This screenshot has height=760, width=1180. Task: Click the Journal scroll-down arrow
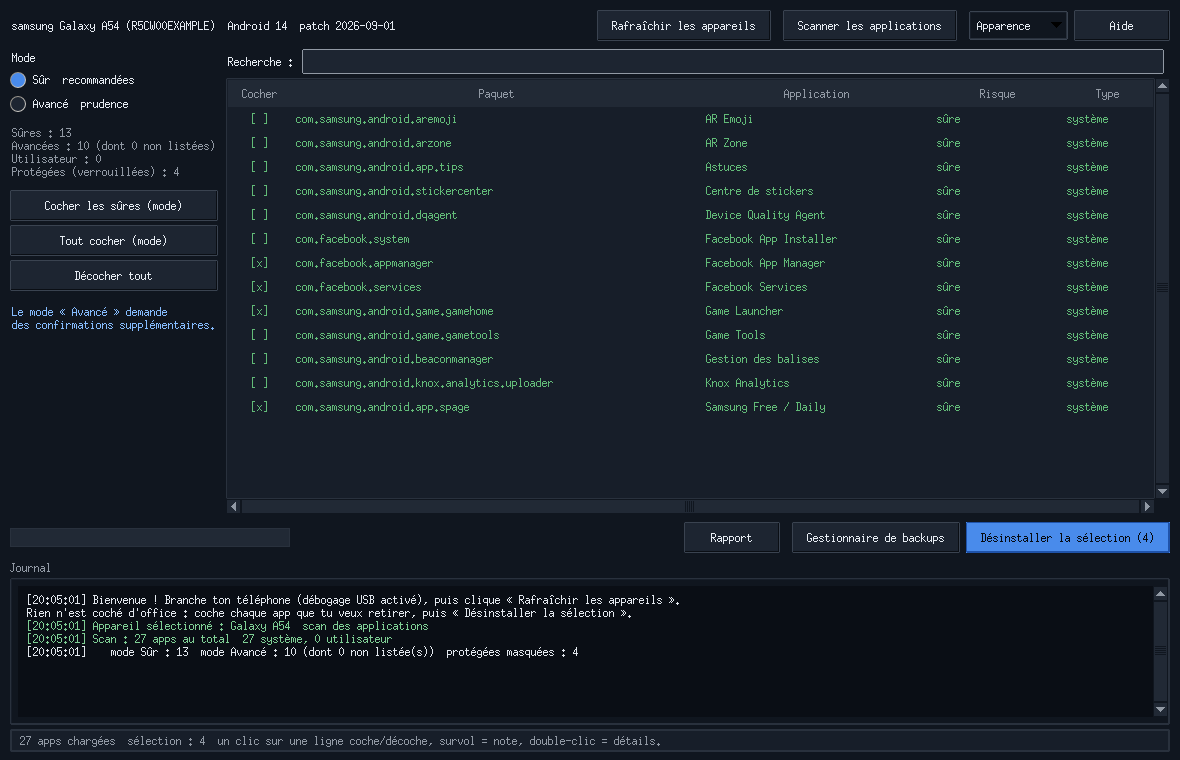(1160, 710)
